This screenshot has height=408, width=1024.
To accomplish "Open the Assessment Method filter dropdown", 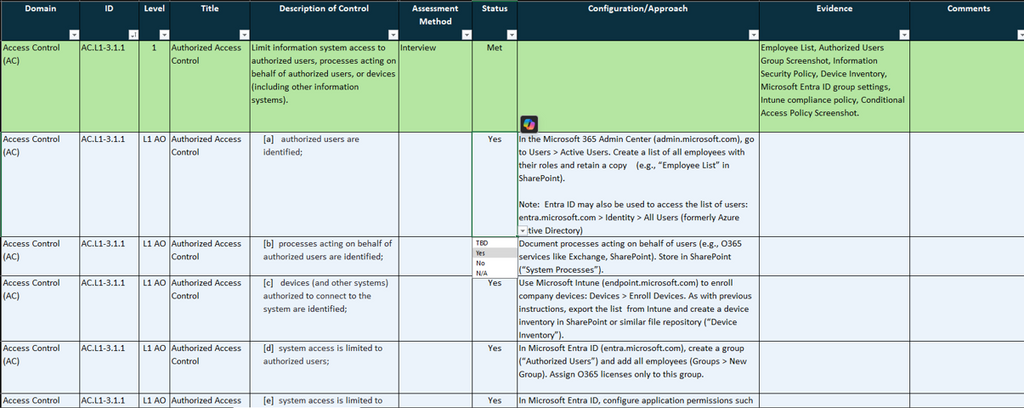I will [466, 35].
